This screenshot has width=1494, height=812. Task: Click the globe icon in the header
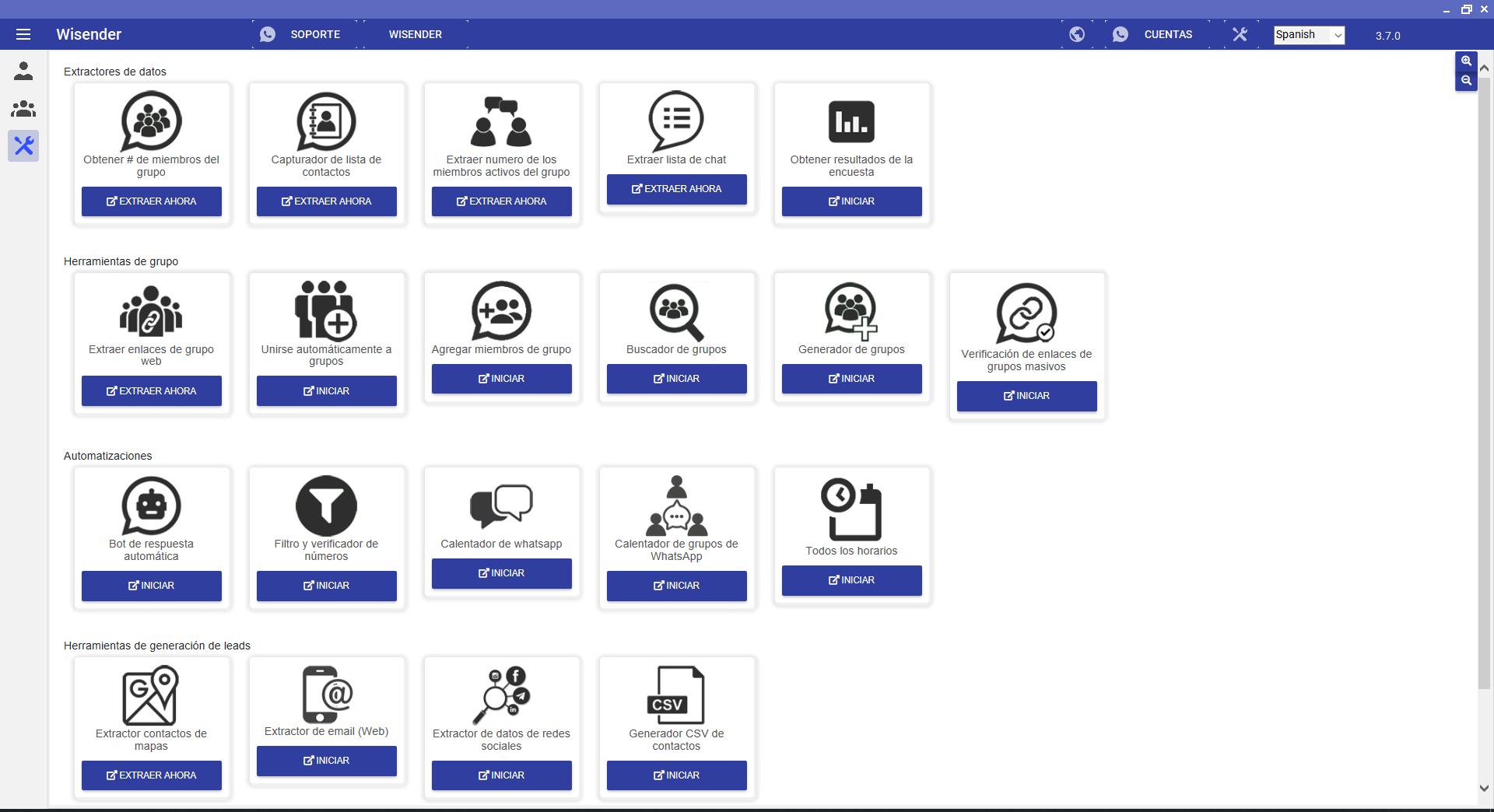point(1077,34)
